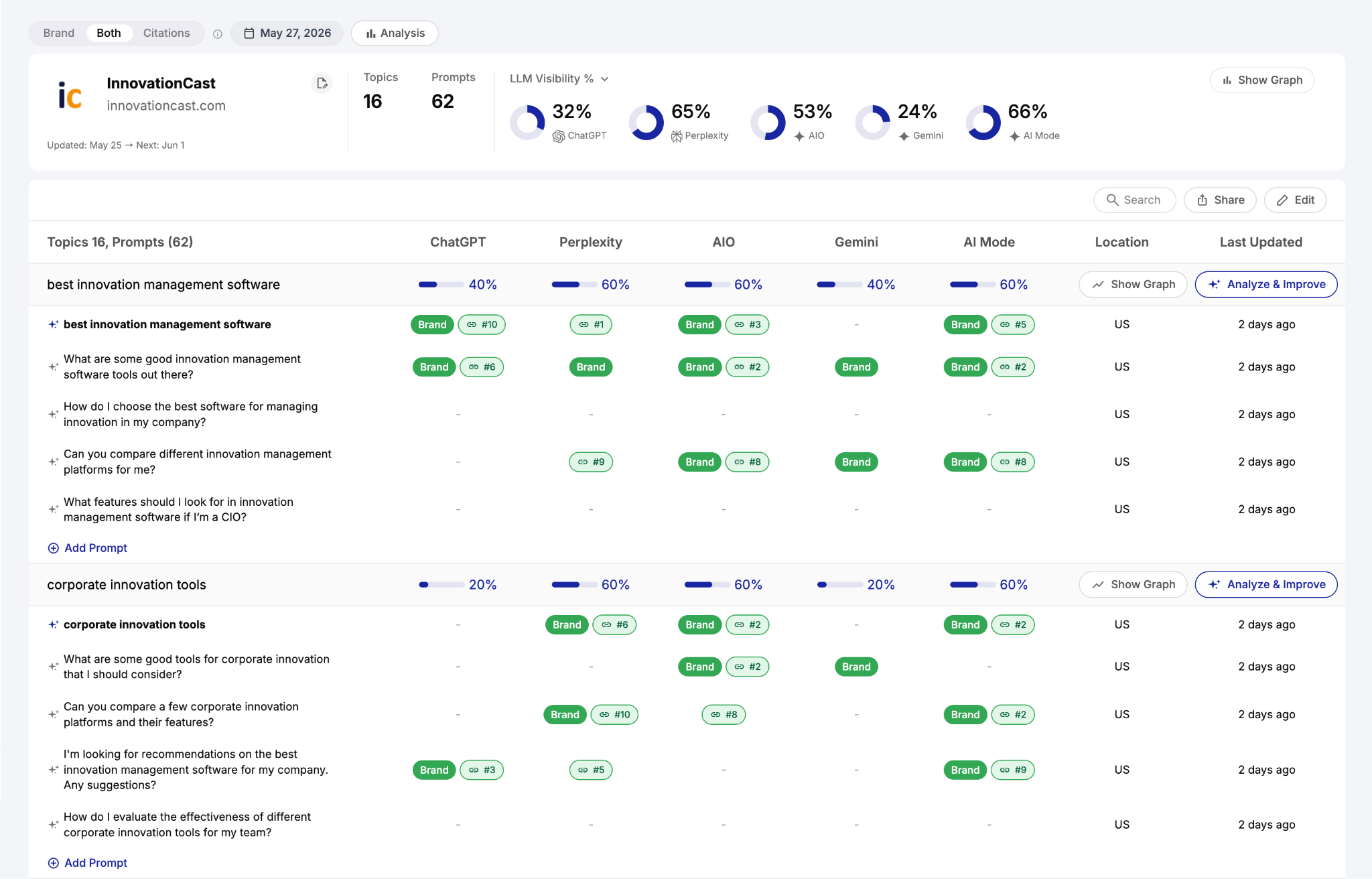Click ChatGPT citation #10 badge for 'best innovation management software'
Screen dimensions: 1372x879
482,325
